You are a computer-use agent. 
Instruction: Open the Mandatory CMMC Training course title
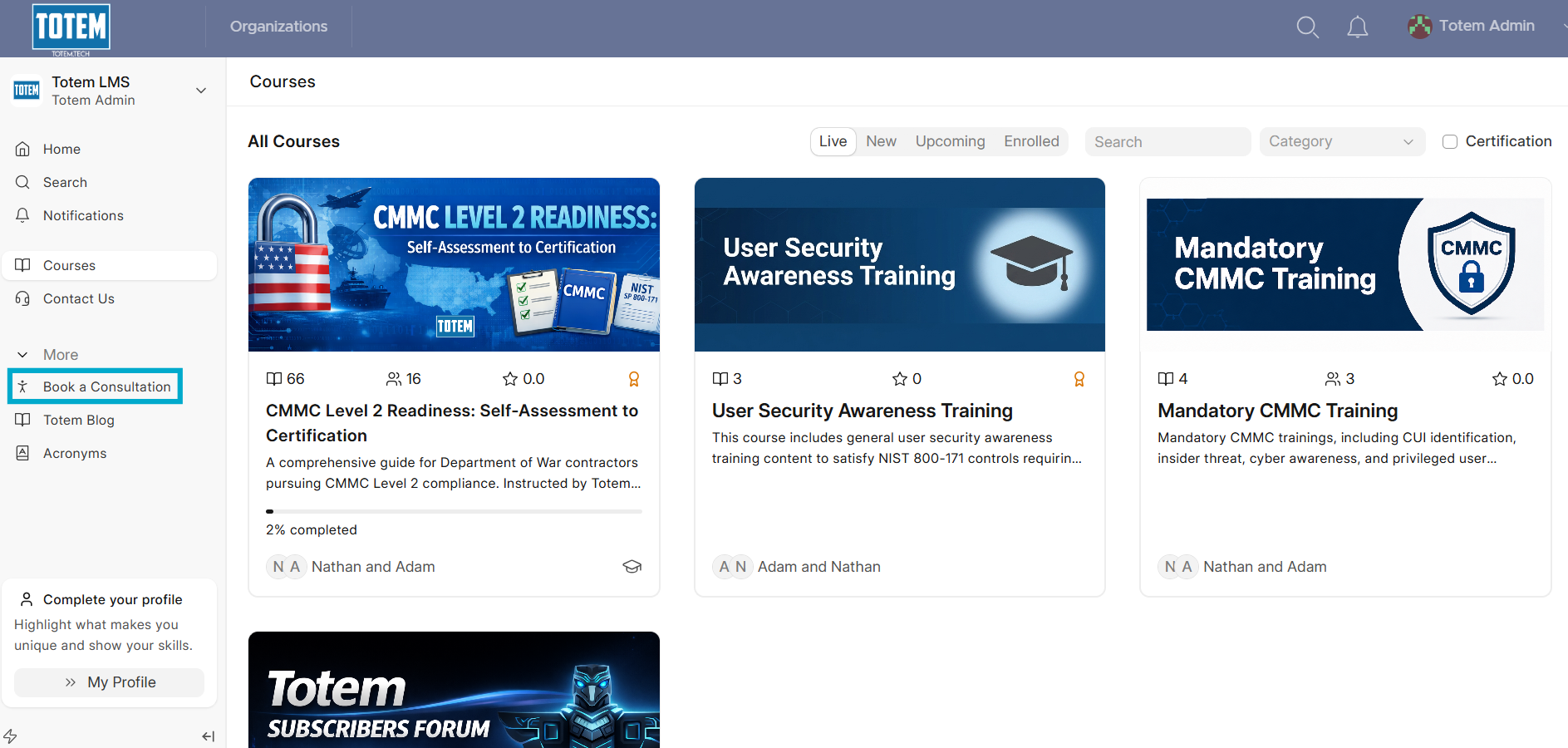[1278, 411]
